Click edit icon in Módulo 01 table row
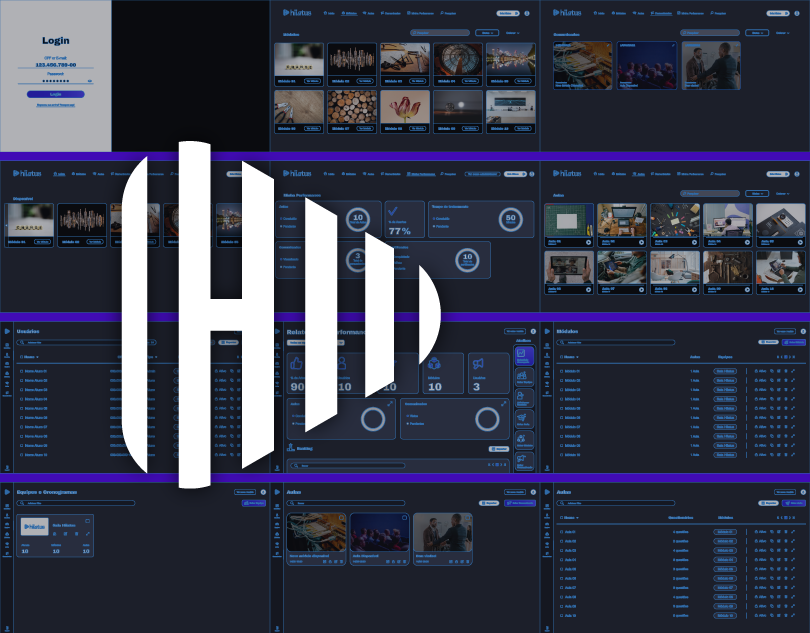The height and width of the screenshot is (633, 810). tap(779, 371)
